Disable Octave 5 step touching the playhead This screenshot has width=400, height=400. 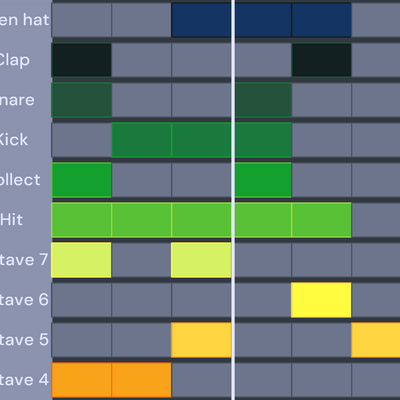[201, 340]
